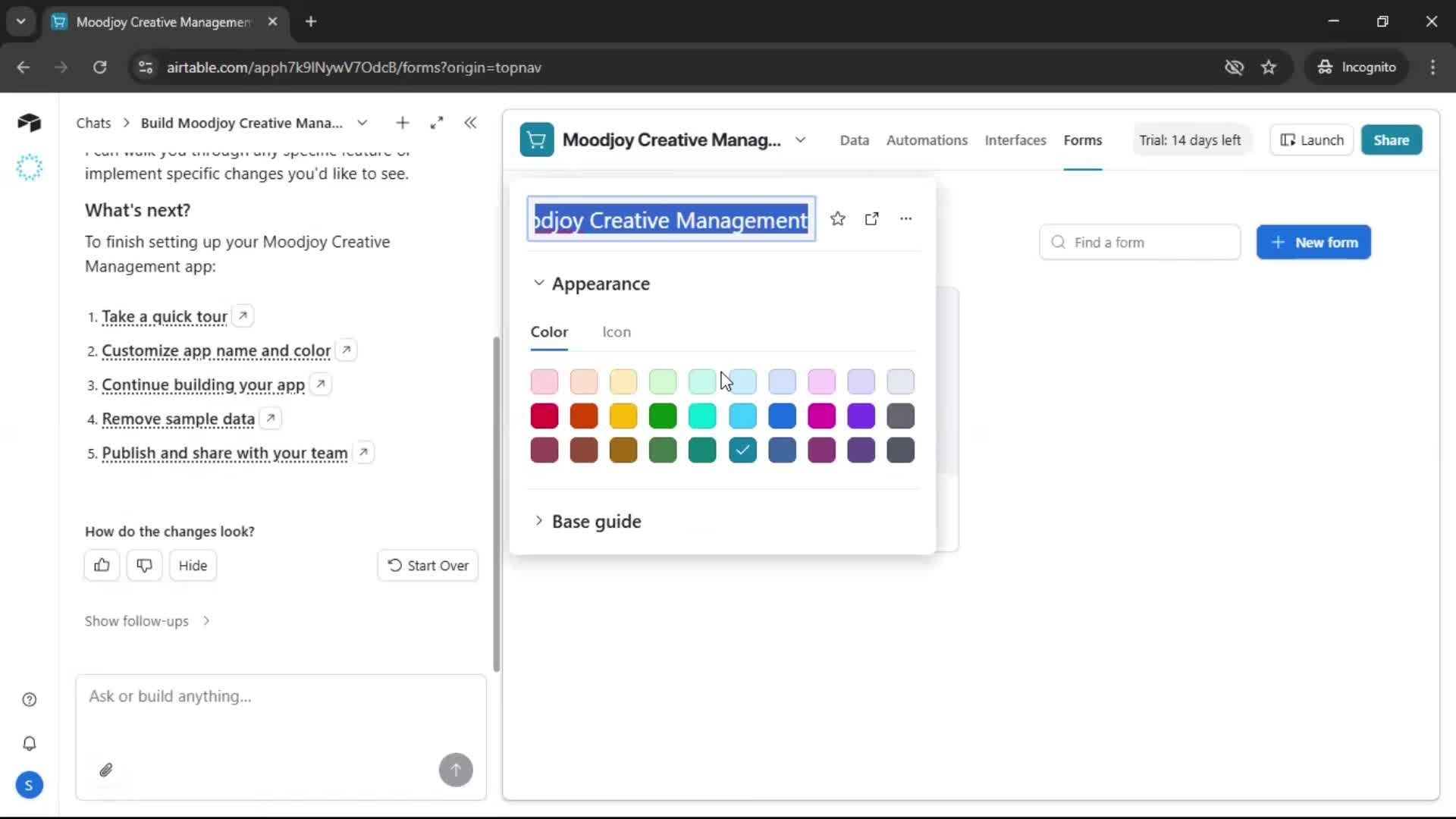Select the checked teal-blue color swatch
This screenshot has height=819, width=1456.
click(742, 450)
